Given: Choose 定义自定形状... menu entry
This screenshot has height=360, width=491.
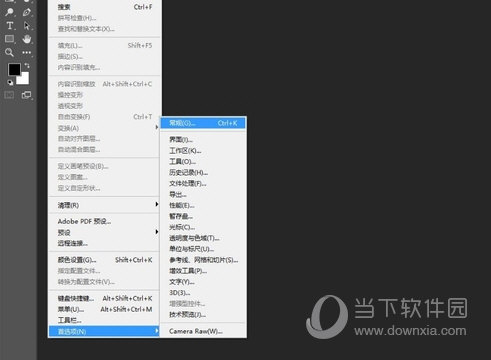Looking at the screenshot, I should (105, 188).
